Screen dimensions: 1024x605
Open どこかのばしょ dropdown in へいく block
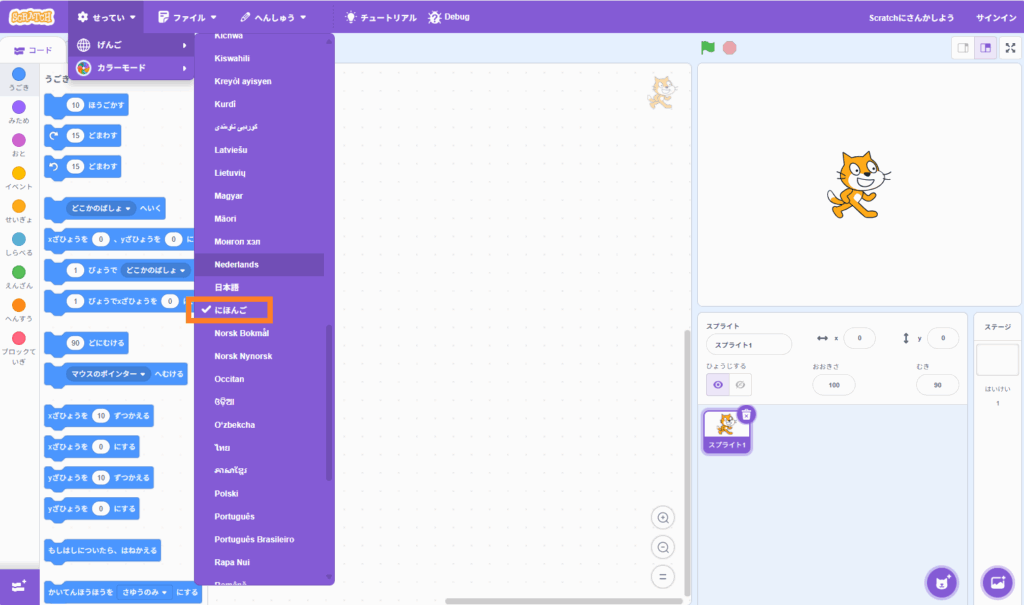click(101, 208)
